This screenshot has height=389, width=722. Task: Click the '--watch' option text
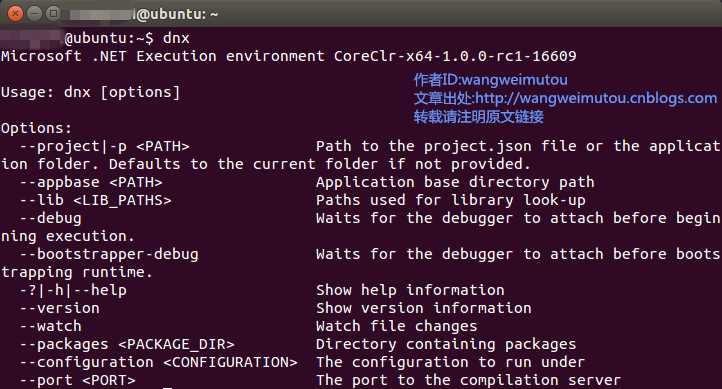50,326
